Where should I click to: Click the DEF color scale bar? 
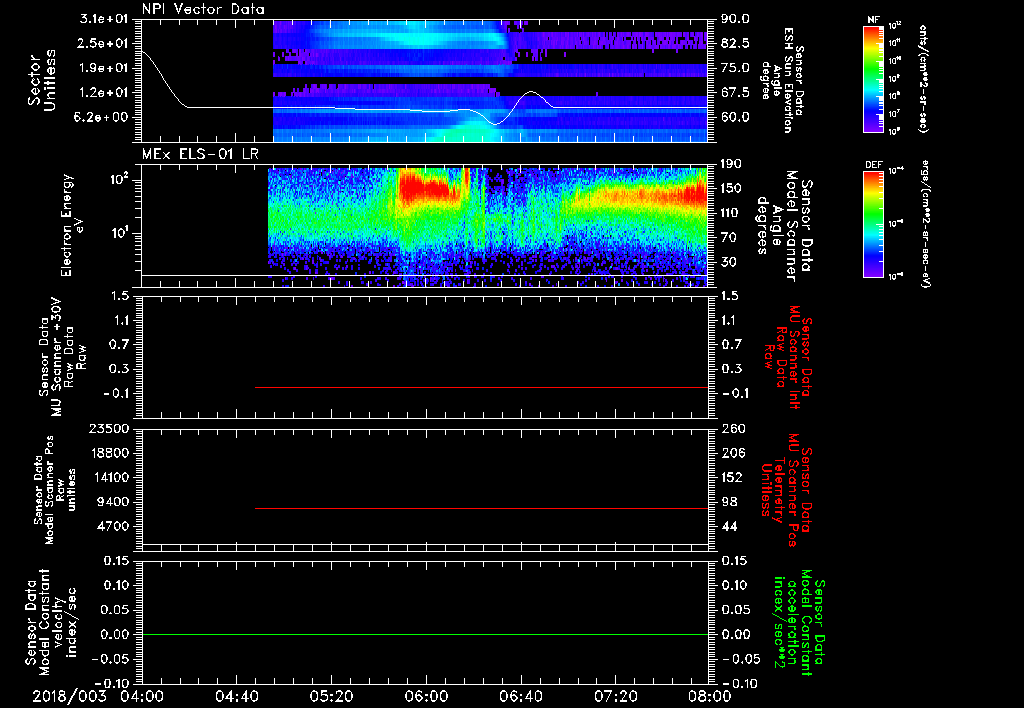coord(874,224)
